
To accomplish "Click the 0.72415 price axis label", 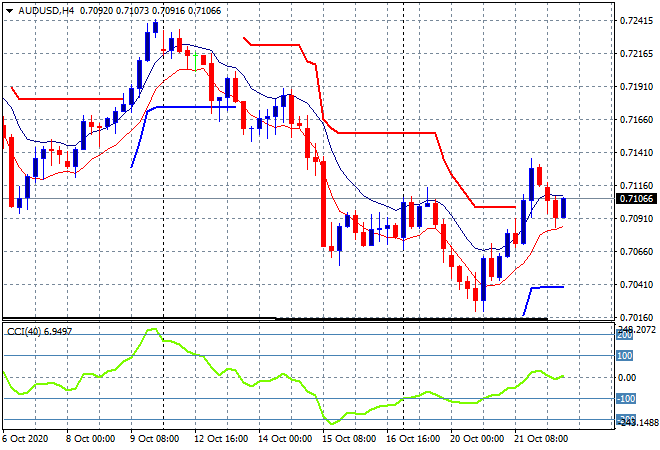I will pos(636,21).
